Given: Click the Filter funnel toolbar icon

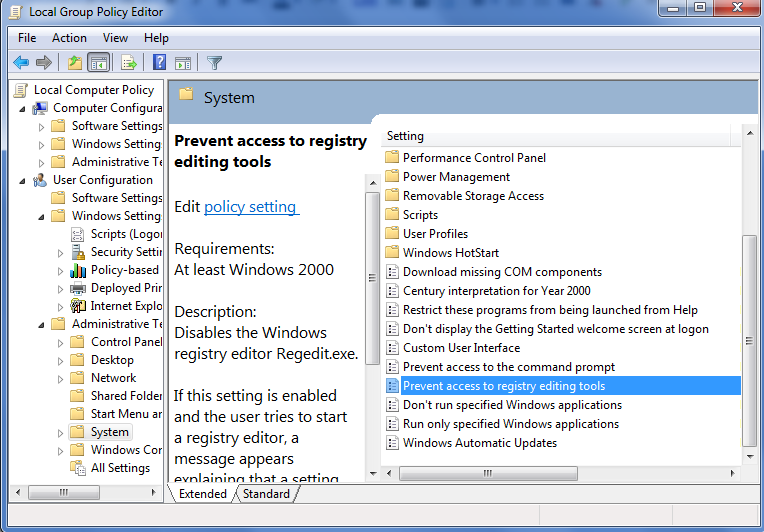Looking at the screenshot, I should click(214, 62).
